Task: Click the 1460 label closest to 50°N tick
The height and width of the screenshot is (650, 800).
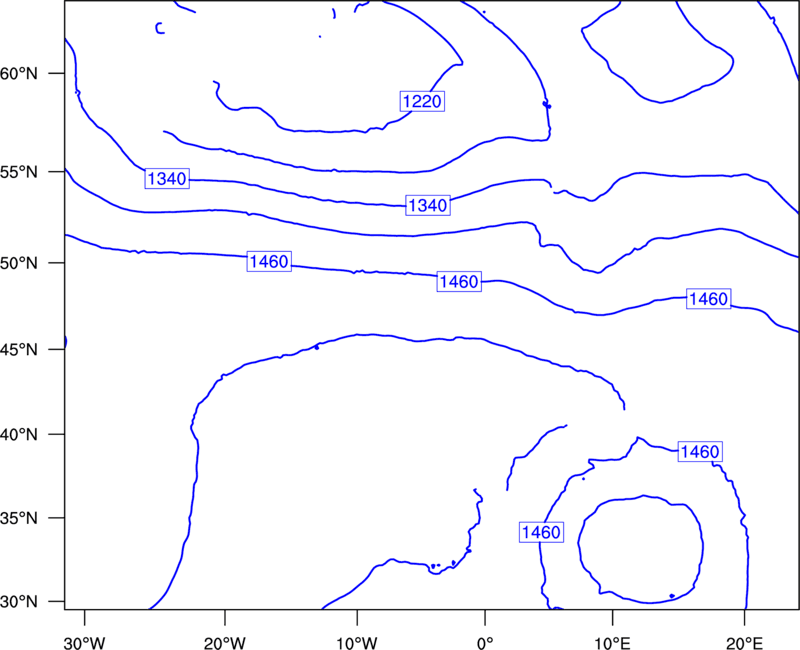Action: tap(269, 262)
